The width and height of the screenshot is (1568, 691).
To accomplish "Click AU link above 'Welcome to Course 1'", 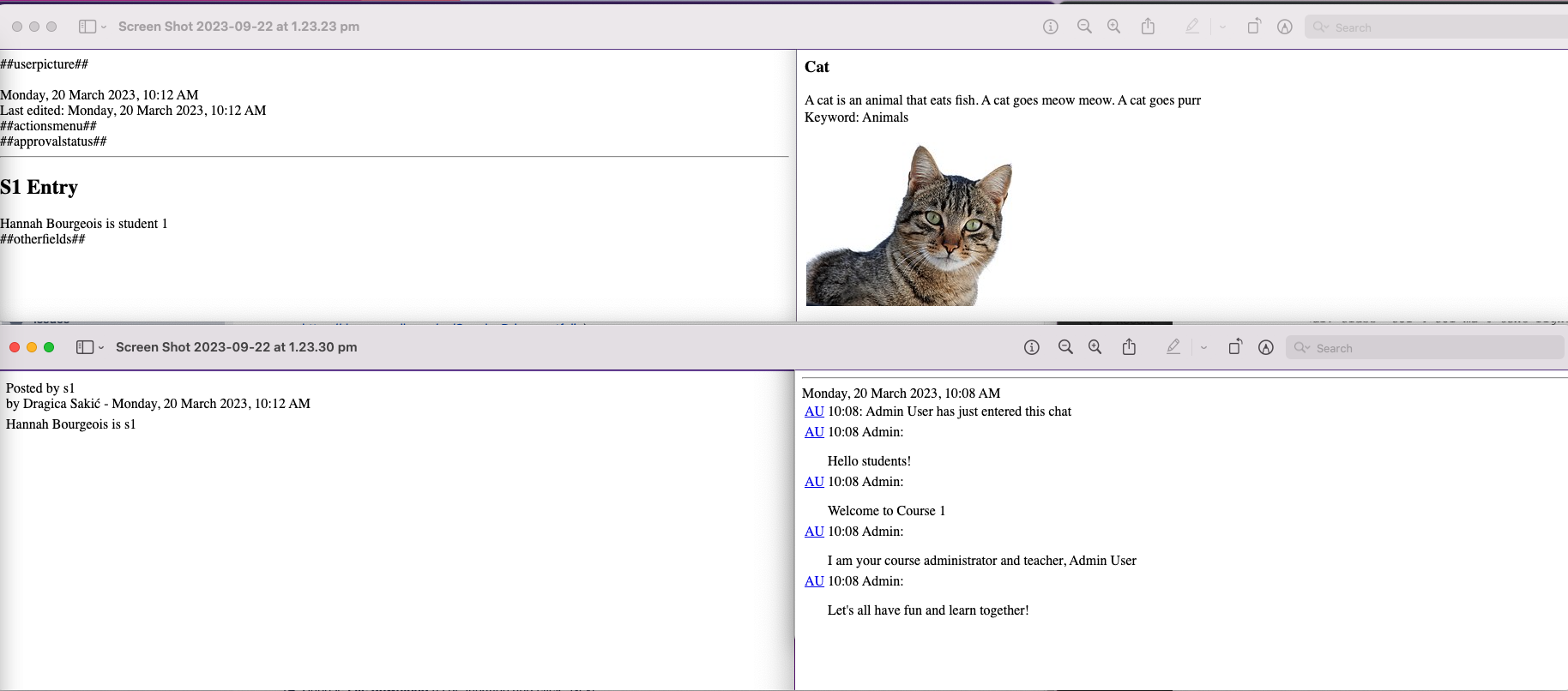I will point(814,482).
